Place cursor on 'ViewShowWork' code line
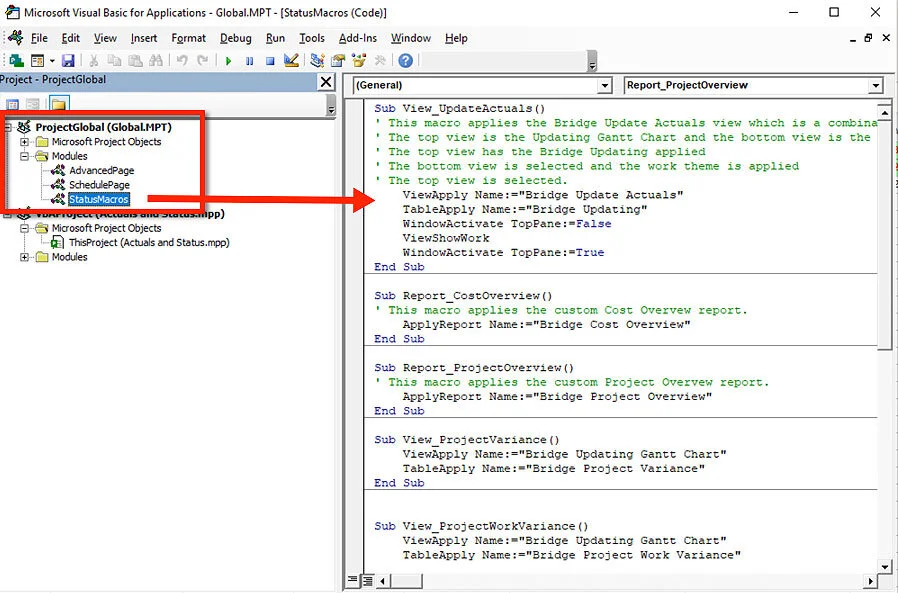 (446, 238)
